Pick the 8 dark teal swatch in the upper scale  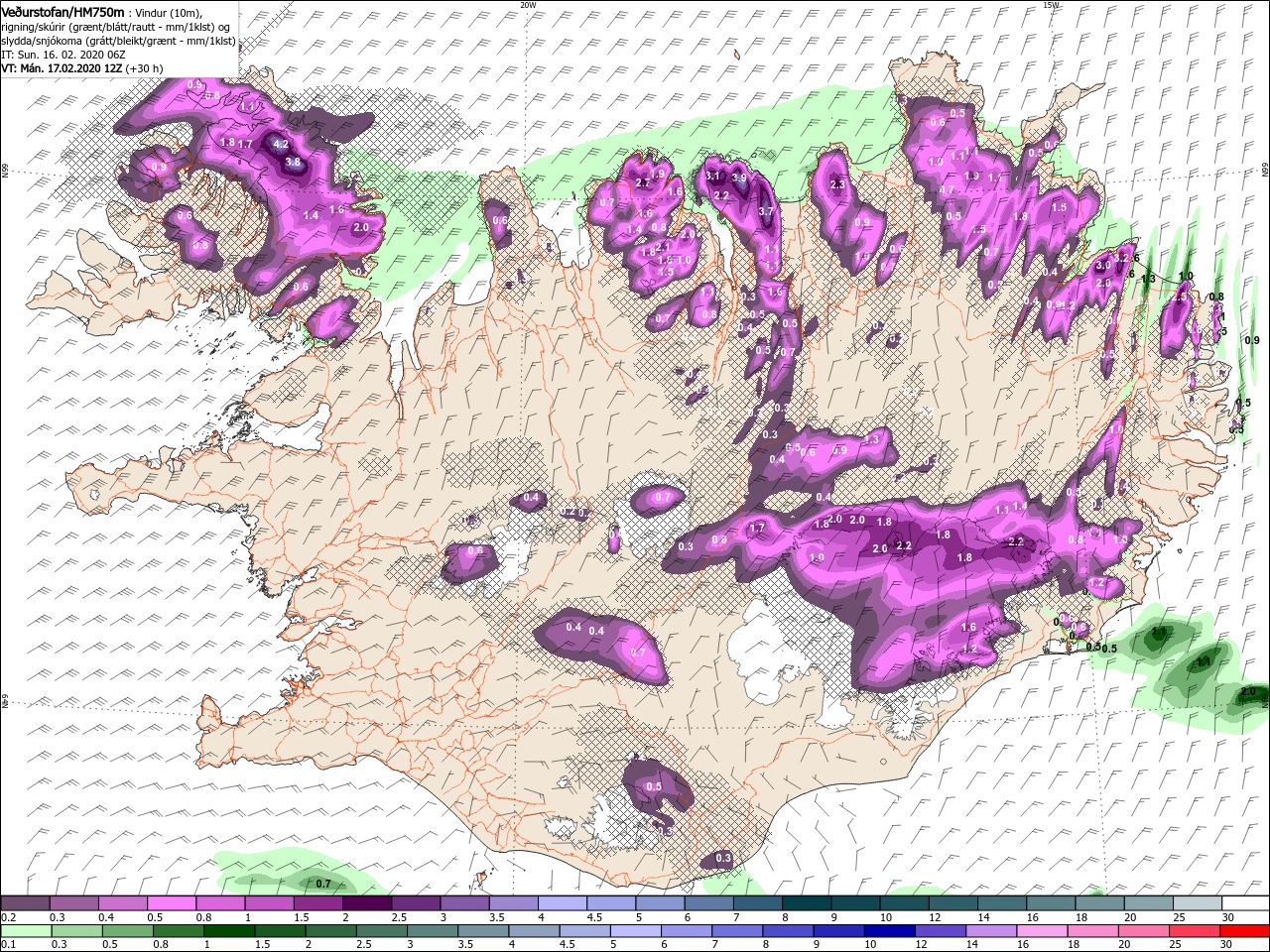pos(806,903)
